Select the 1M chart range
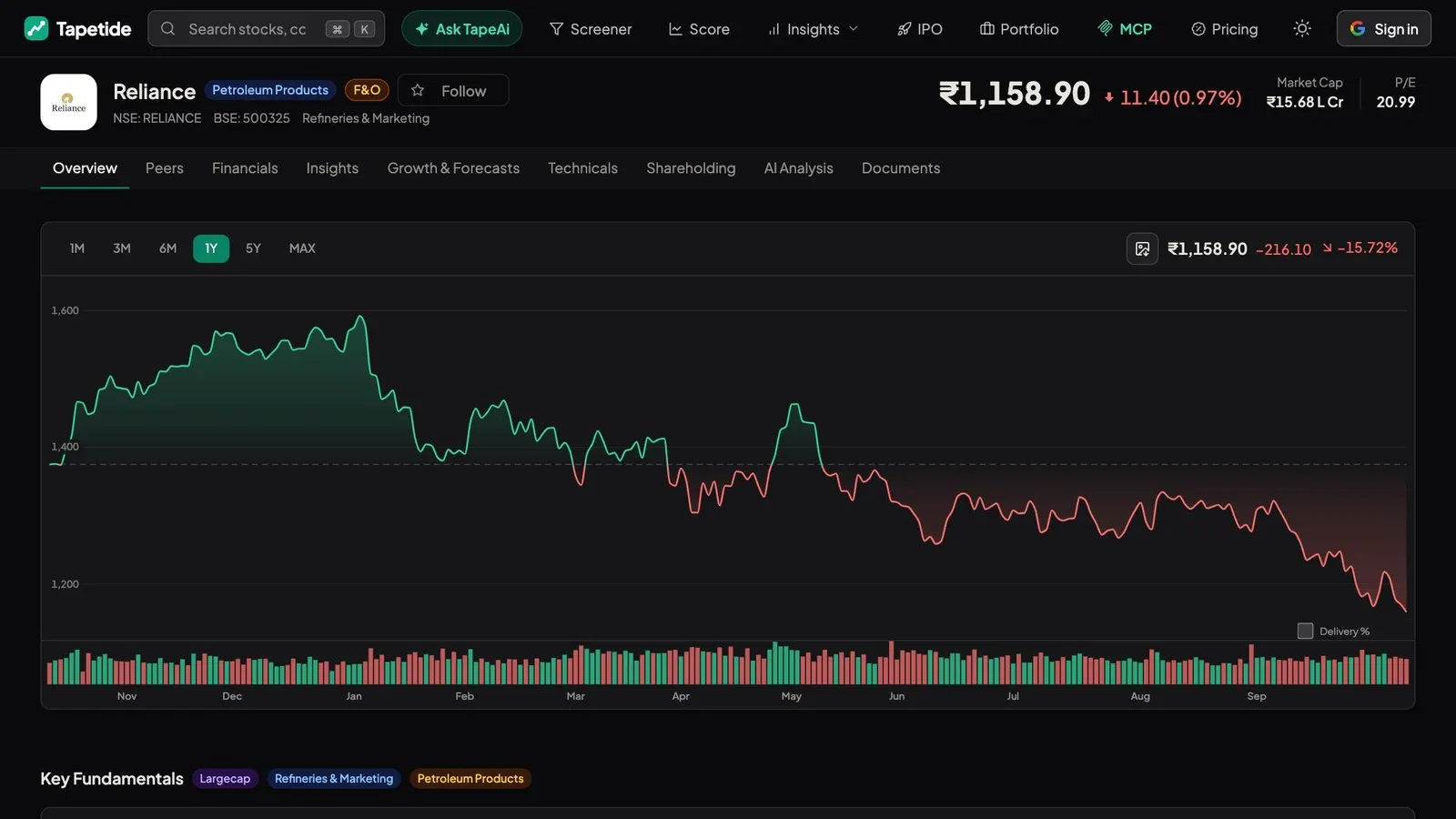The image size is (1456, 819). tap(77, 248)
